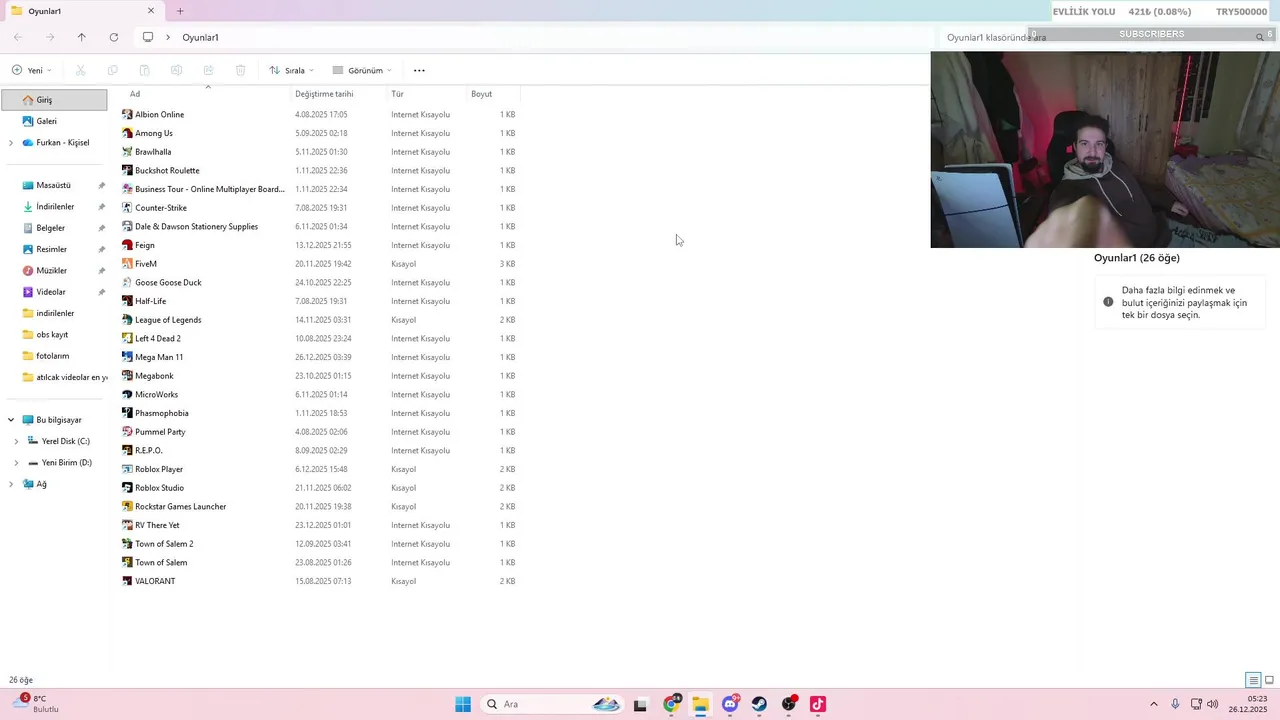Select the Among Us shortcut icon
The height and width of the screenshot is (720, 1280).
tap(127, 133)
